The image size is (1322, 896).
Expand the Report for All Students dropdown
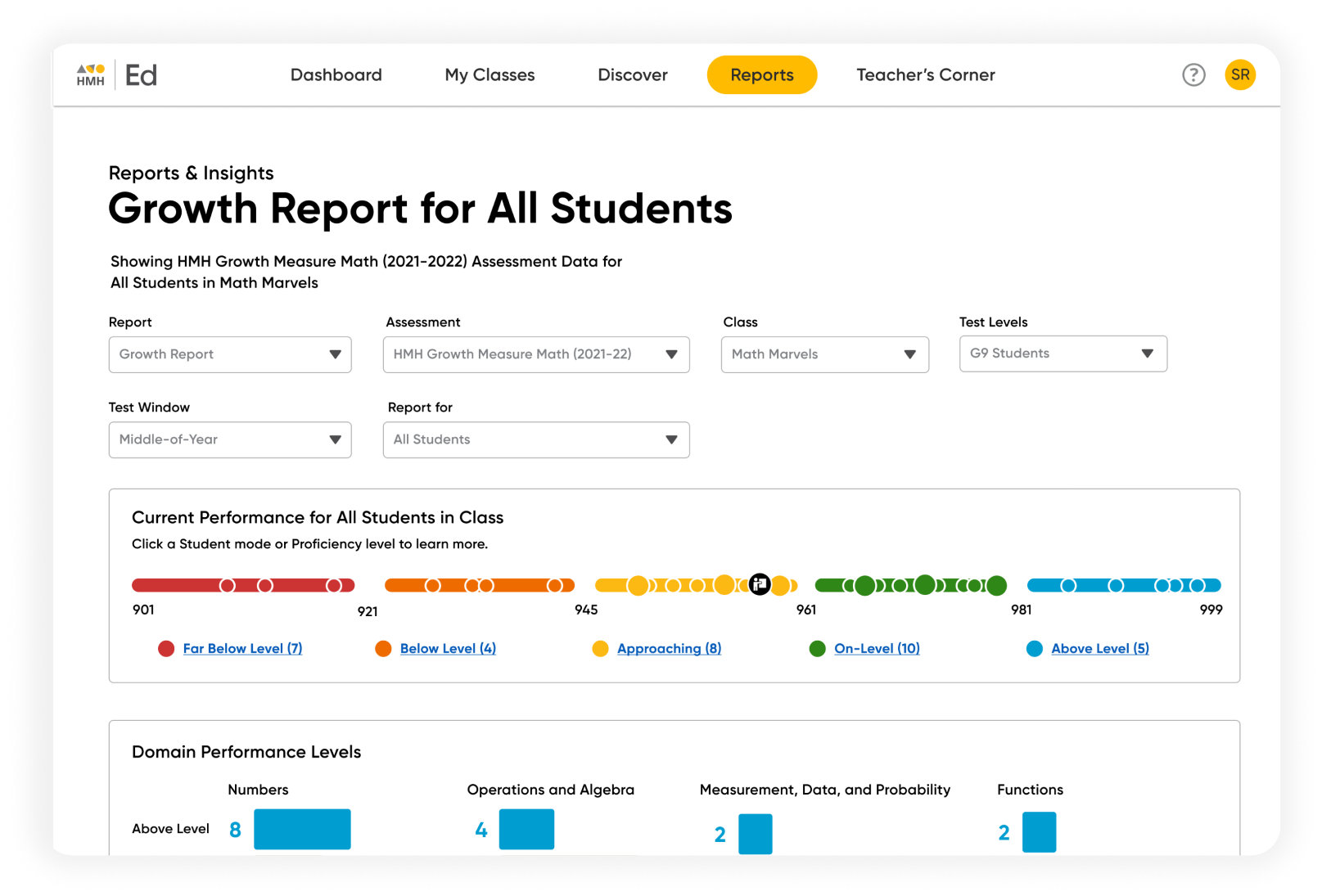pos(536,439)
